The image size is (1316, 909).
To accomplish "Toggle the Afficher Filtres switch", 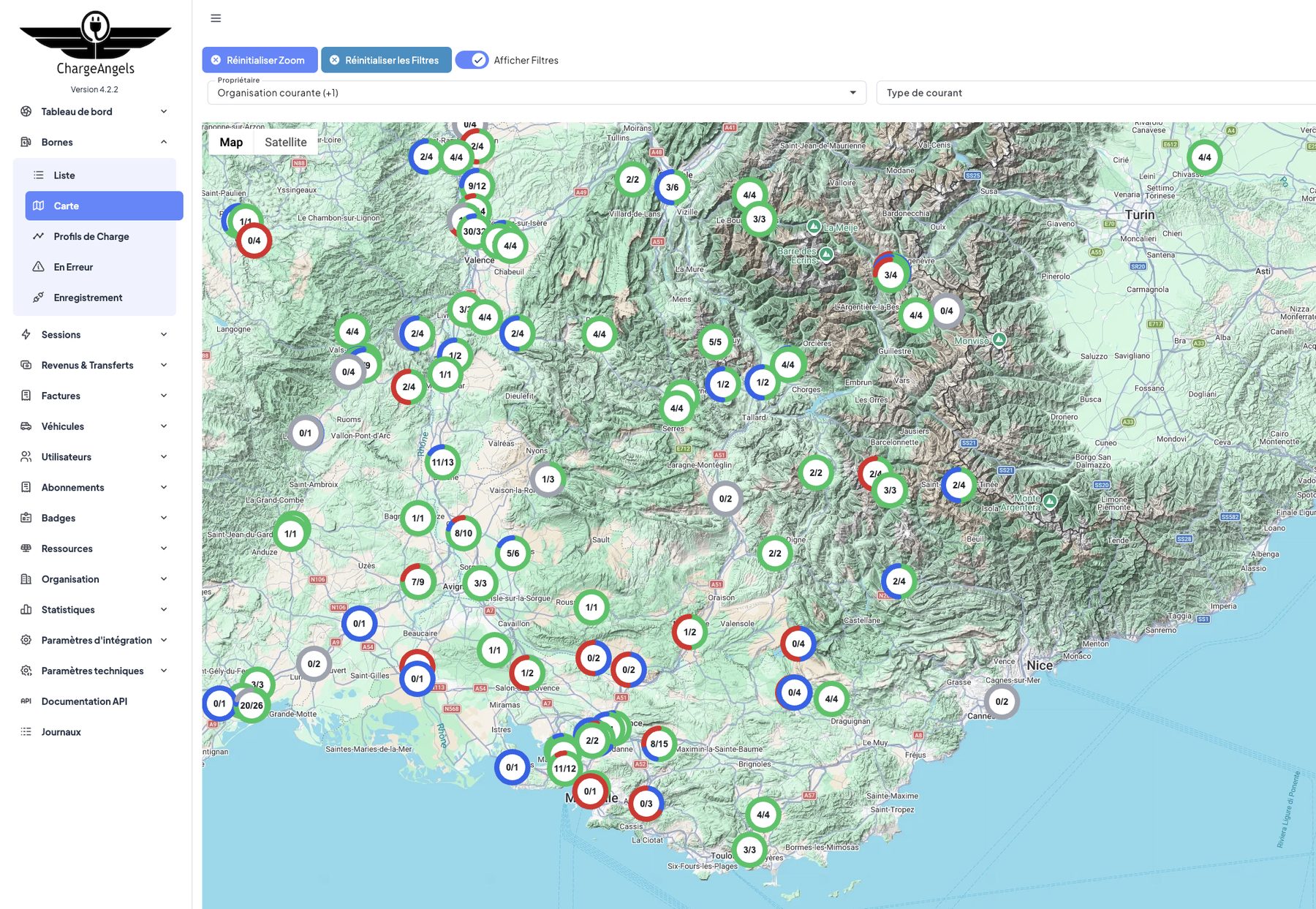I will tap(472, 60).
